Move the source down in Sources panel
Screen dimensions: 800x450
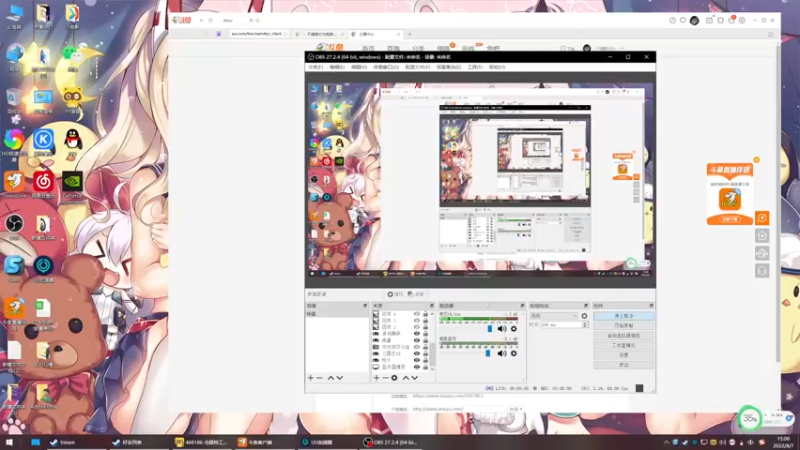coord(415,378)
